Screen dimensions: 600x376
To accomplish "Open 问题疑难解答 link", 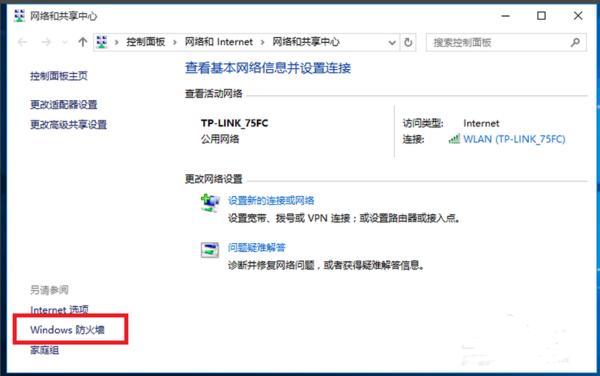I will 256,247.
